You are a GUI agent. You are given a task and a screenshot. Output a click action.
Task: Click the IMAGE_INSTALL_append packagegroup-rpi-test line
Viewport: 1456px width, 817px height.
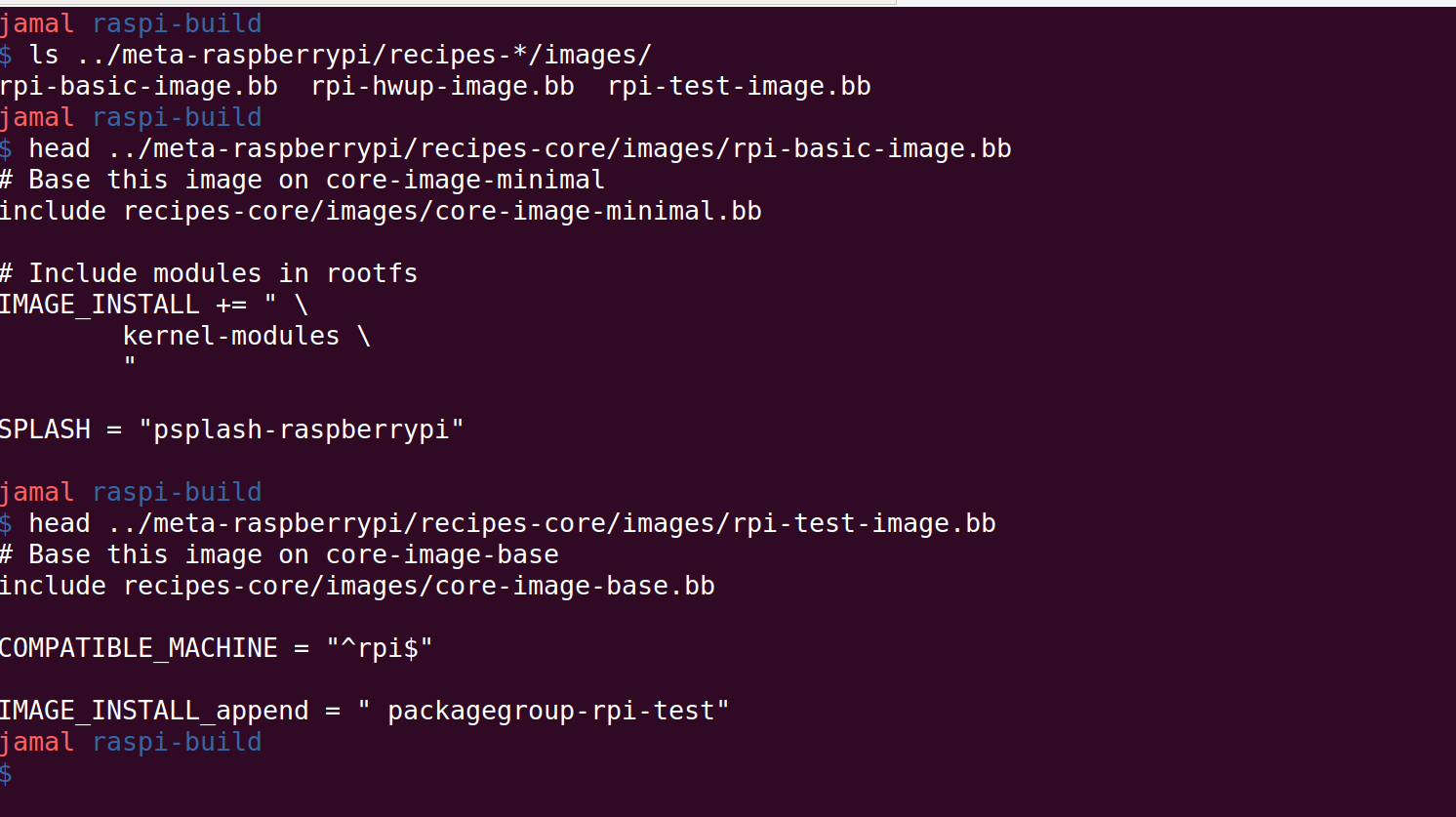(x=365, y=711)
